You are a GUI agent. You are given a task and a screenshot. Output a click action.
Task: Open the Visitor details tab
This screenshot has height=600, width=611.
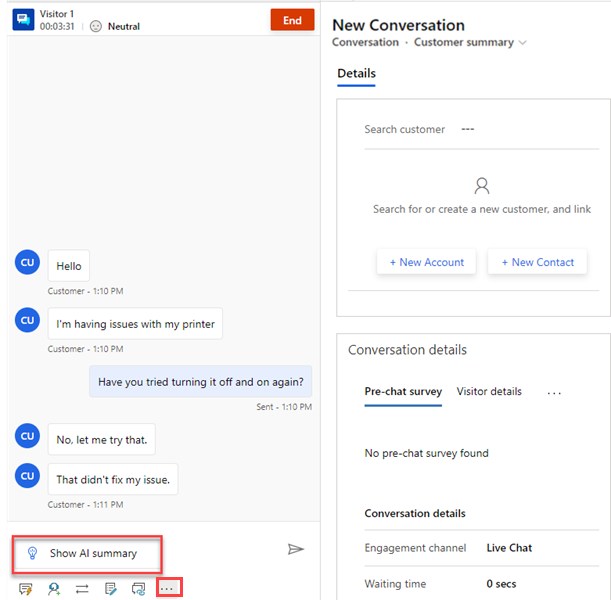489,392
